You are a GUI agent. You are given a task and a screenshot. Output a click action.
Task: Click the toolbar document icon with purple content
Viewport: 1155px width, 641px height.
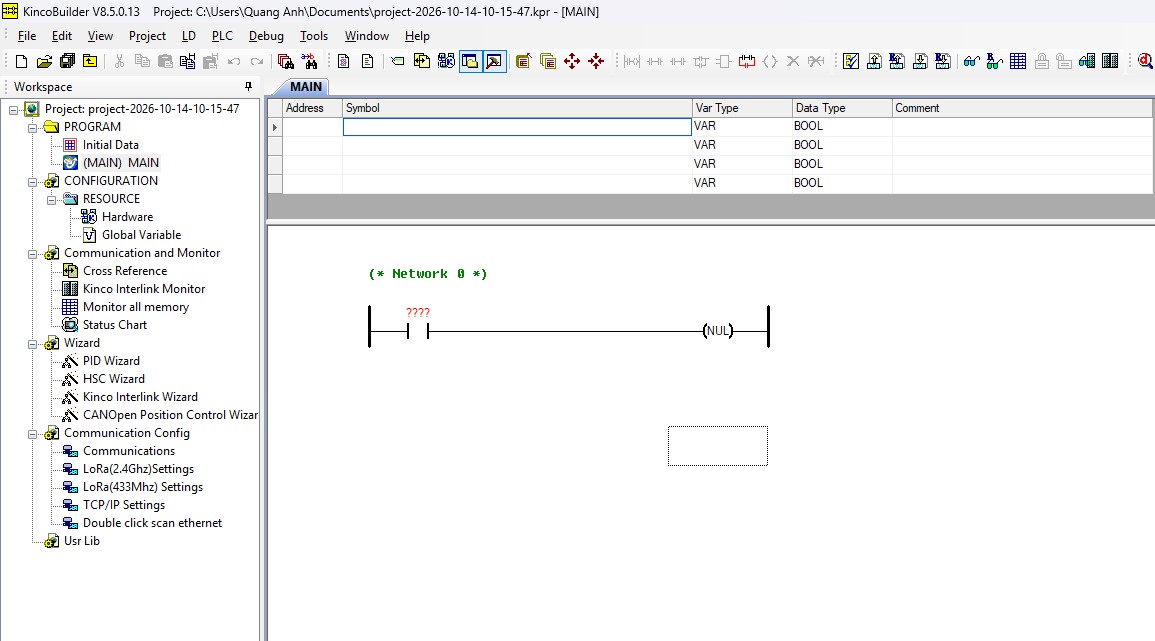[x=343, y=61]
